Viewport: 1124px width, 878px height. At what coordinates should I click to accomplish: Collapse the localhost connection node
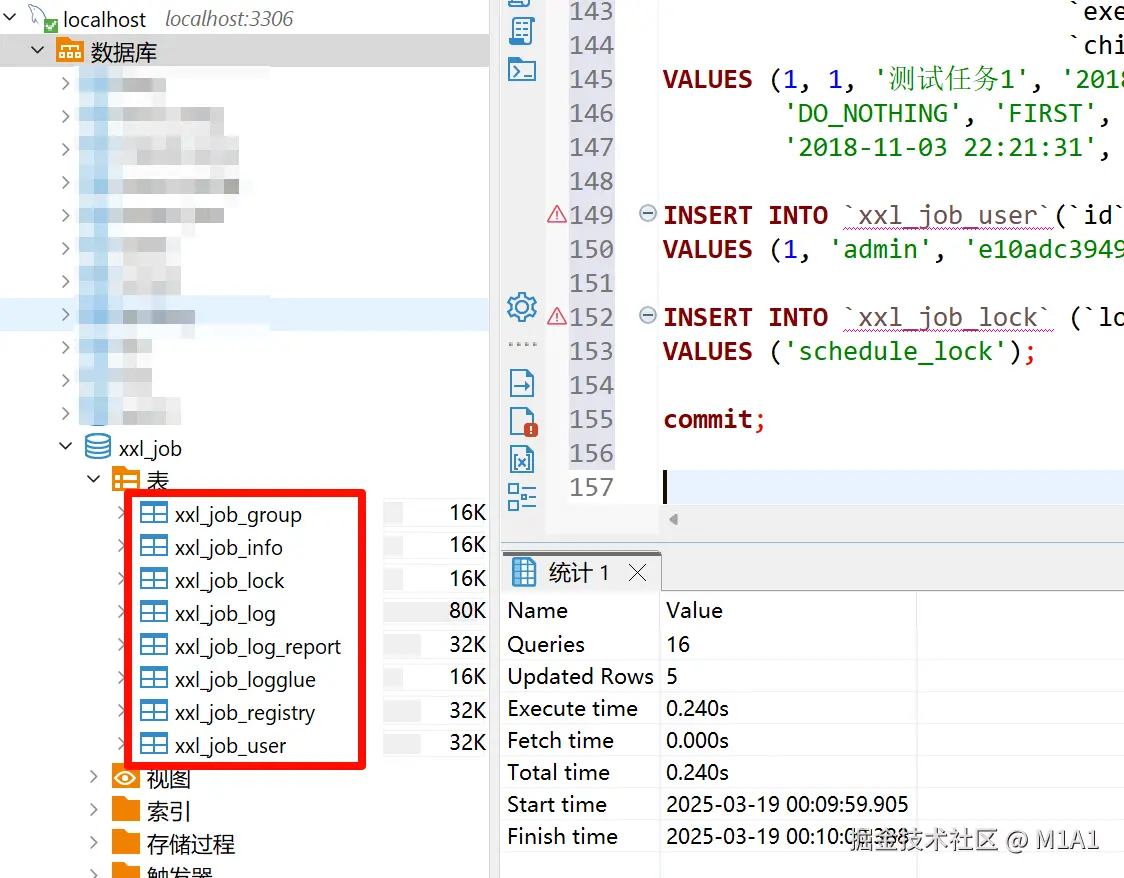point(9,17)
